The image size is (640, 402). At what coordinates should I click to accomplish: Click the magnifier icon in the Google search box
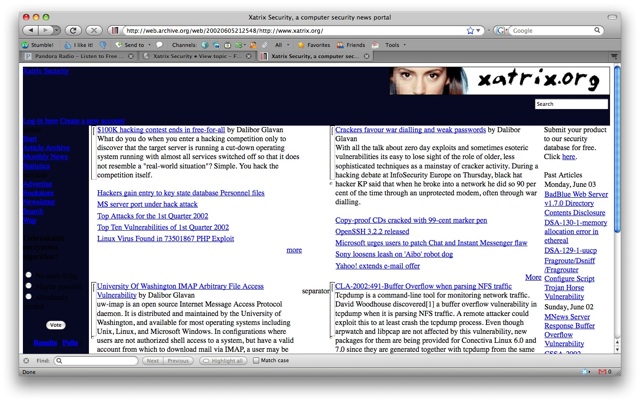point(597,30)
